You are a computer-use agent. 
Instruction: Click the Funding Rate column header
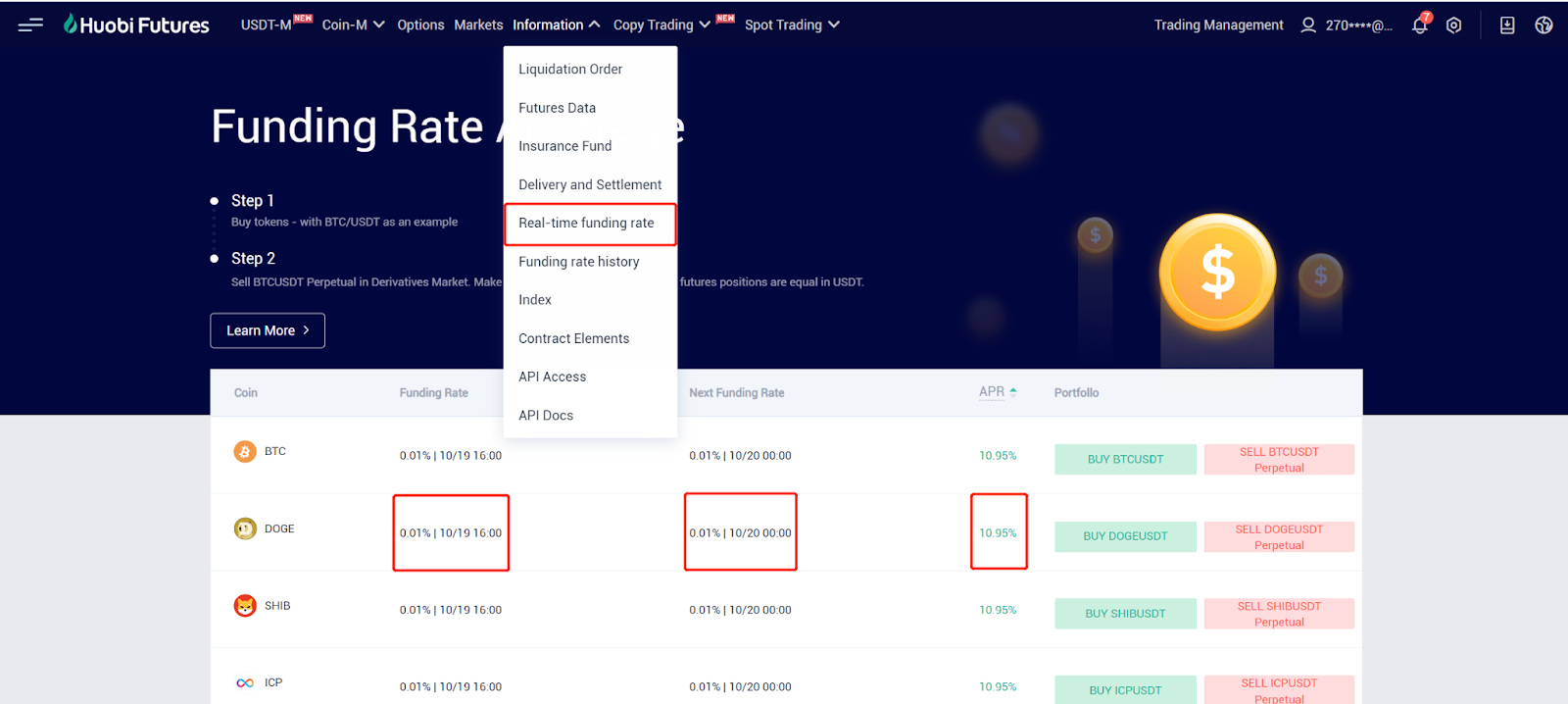[434, 392]
